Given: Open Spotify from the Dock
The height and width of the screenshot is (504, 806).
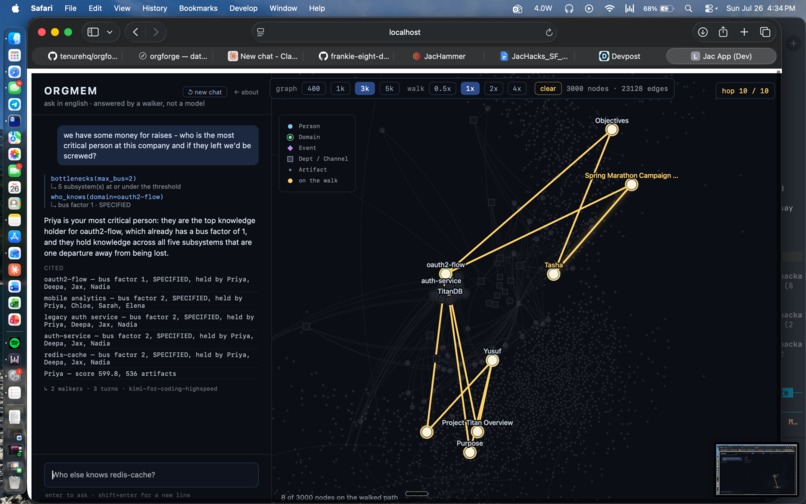Looking at the screenshot, I should [14, 343].
